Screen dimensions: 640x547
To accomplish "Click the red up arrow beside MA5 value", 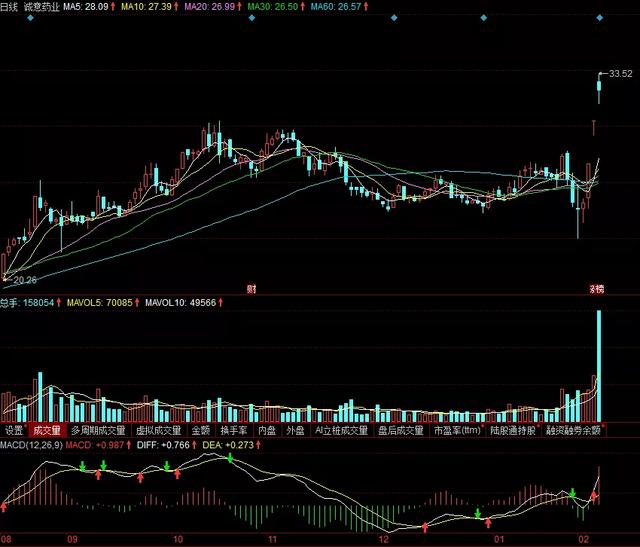I will click(113, 7).
